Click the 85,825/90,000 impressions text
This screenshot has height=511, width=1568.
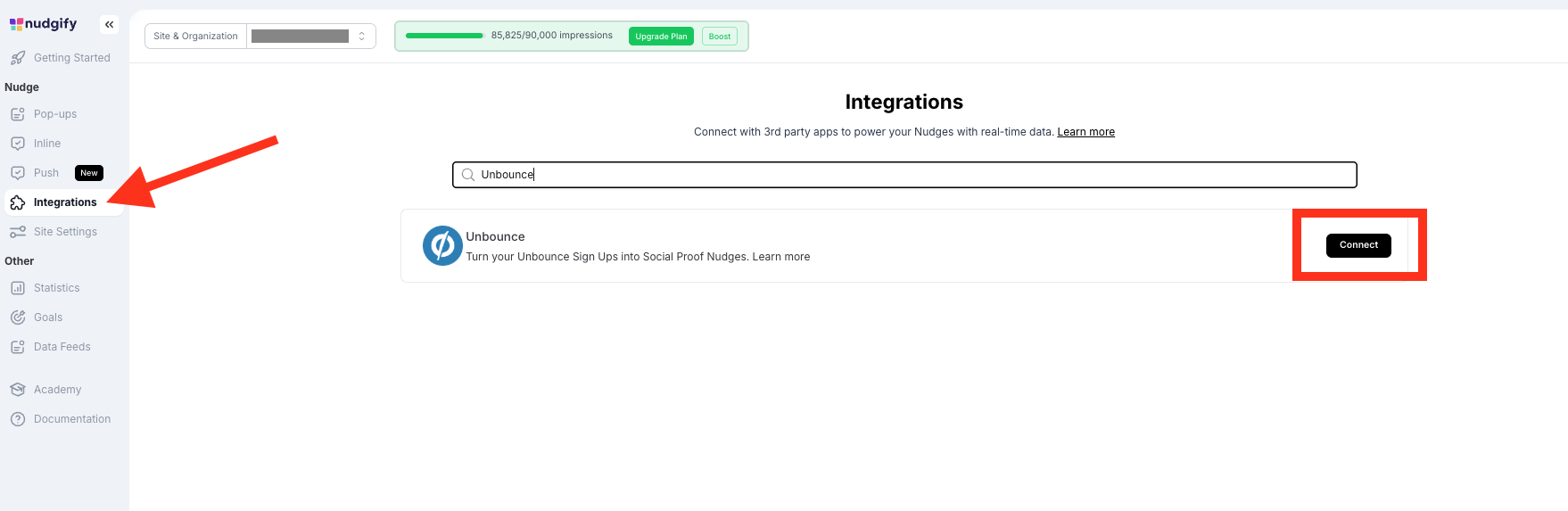click(x=552, y=36)
